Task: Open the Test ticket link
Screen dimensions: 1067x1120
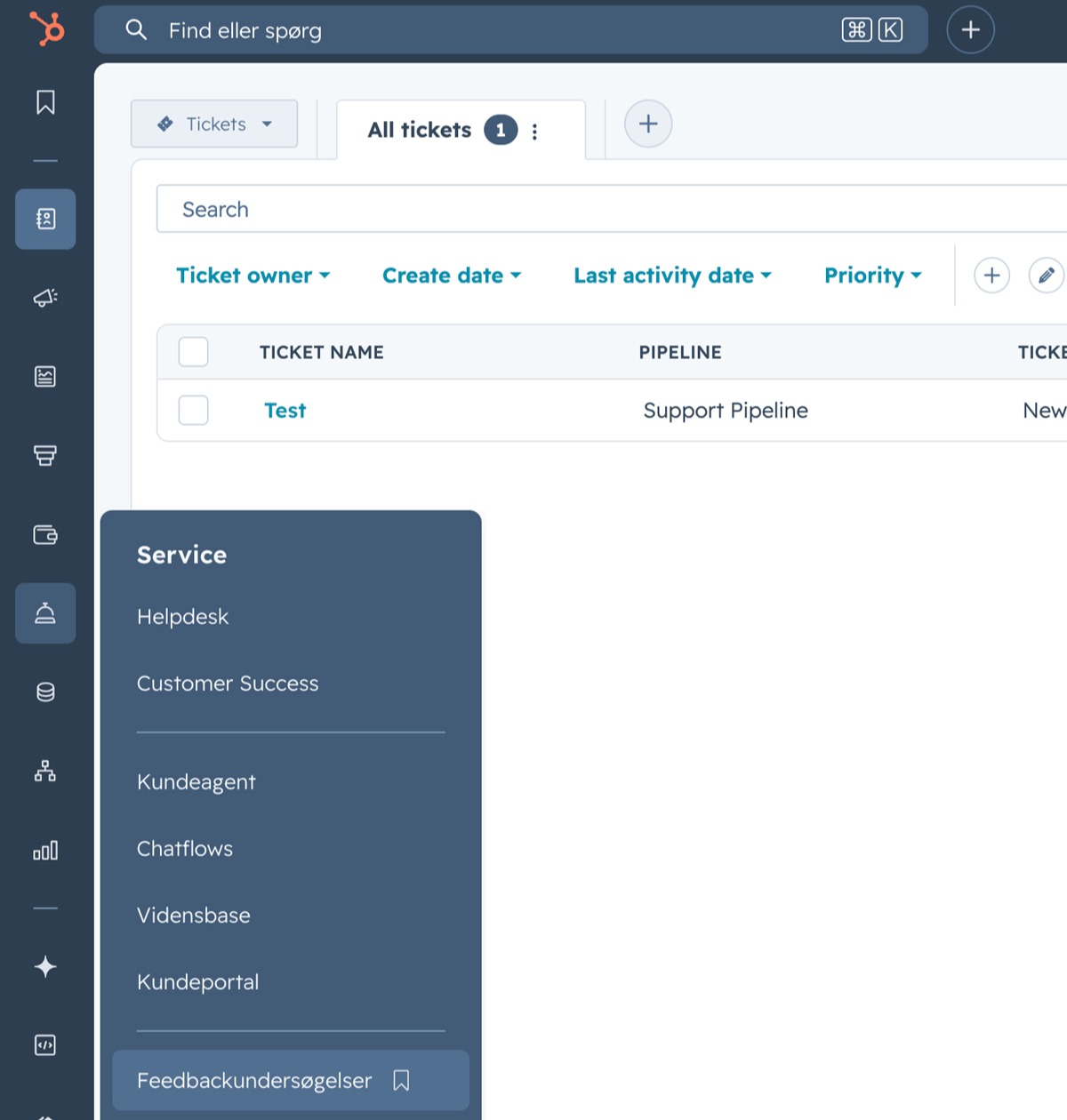Action: click(x=285, y=411)
